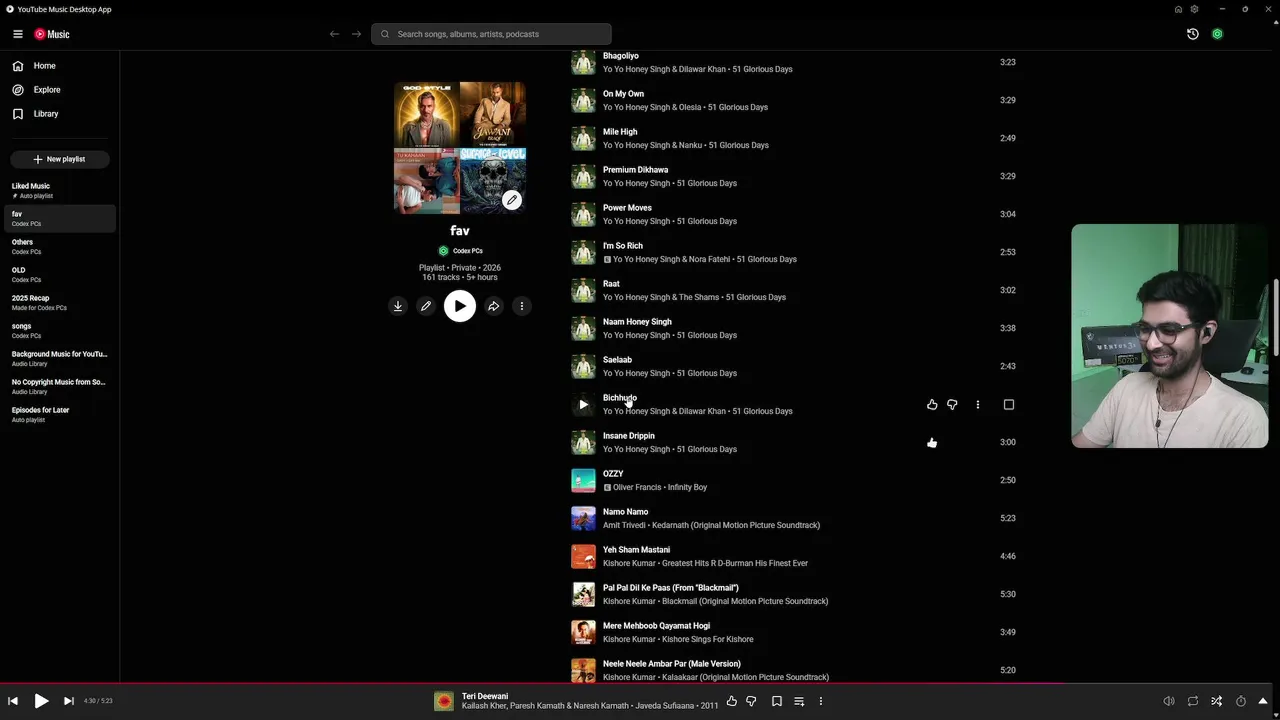The height and width of the screenshot is (720, 1280).
Task: Click Teri Deewani thumbnail in player bar
Action: 444,701
